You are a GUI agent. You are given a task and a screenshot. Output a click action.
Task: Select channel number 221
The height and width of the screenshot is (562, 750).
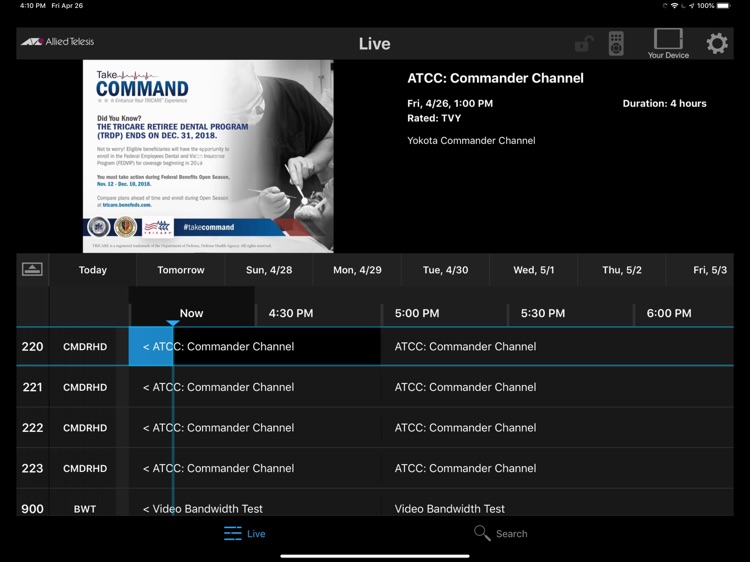click(33, 387)
